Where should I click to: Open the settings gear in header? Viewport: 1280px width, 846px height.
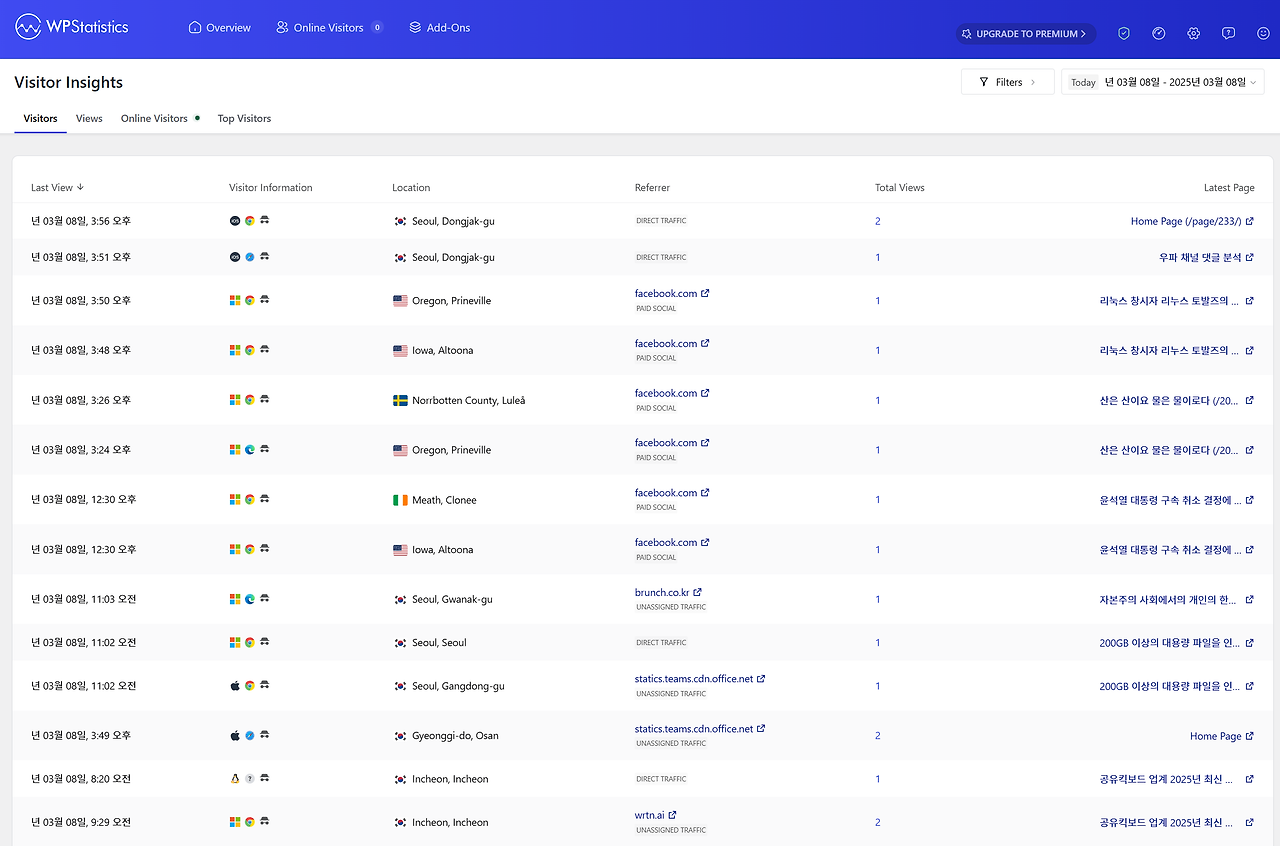1194,33
